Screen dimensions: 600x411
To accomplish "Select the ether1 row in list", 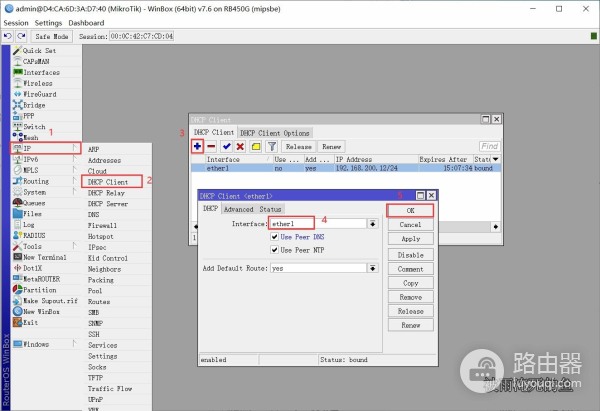I will coord(346,168).
